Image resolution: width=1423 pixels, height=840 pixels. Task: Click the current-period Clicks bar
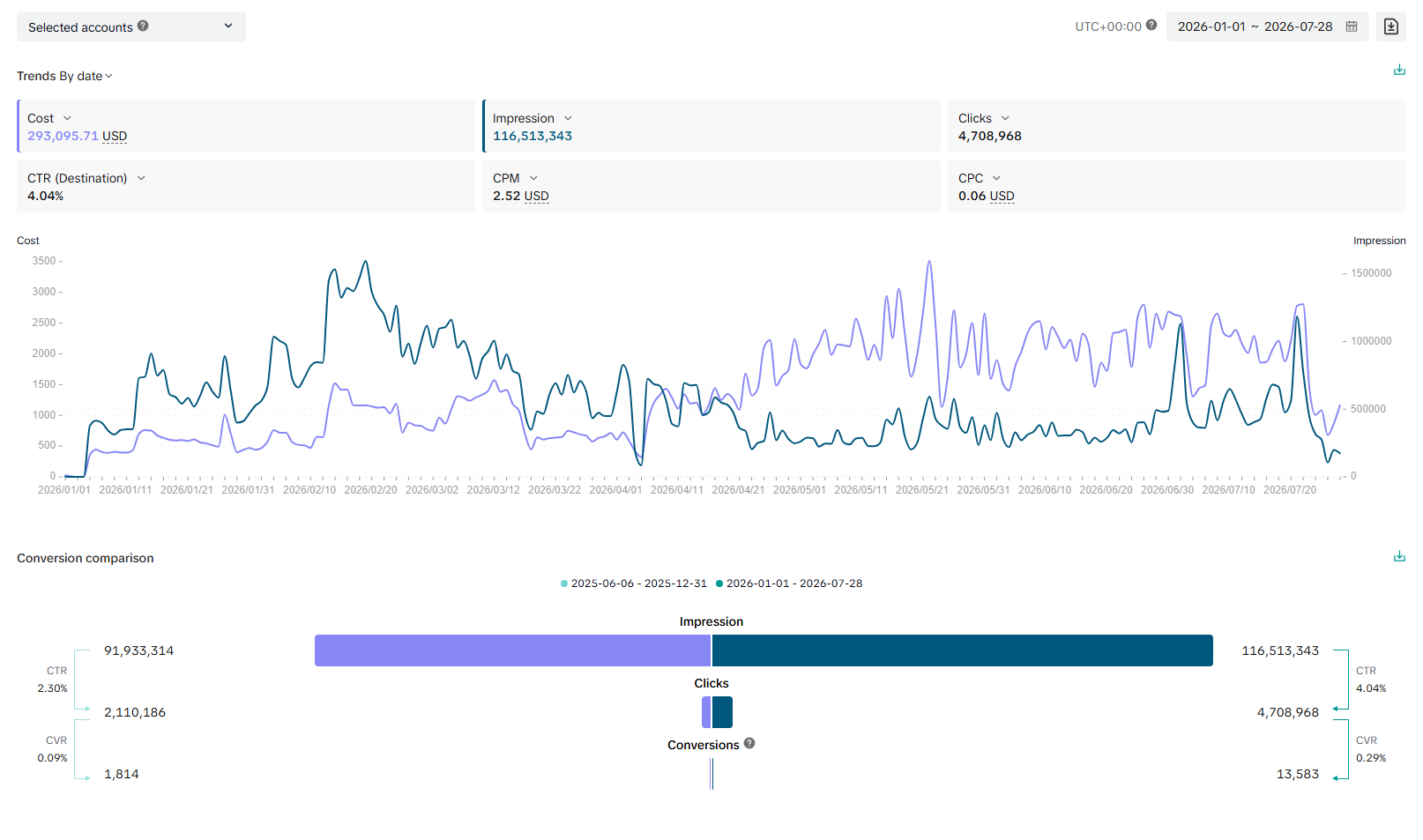pyautogui.click(x=722, y=712)
